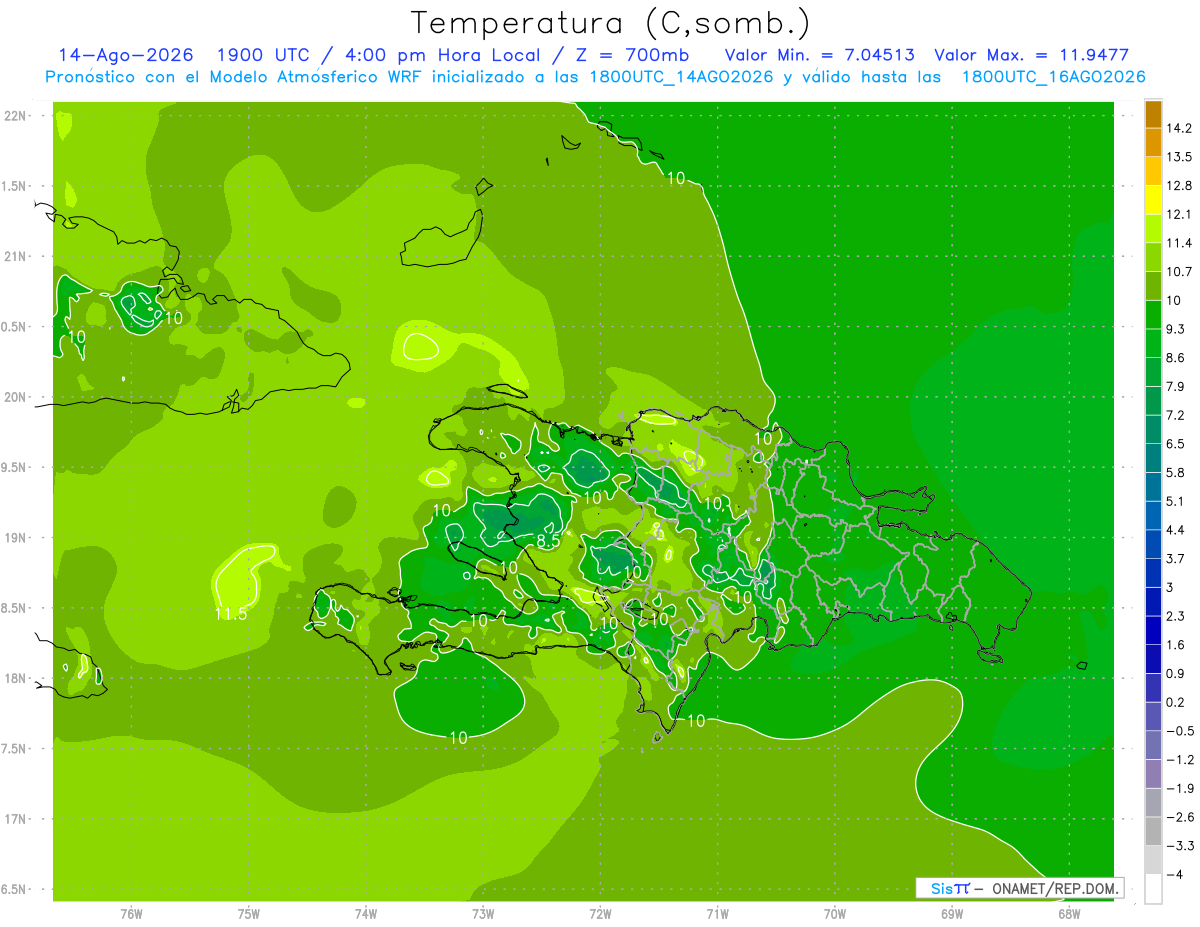Viewport: 1200px width, 927px height.
Task: Select valid-until time "1800UTC_16AGO2026"
Action: click(1053, 77)
